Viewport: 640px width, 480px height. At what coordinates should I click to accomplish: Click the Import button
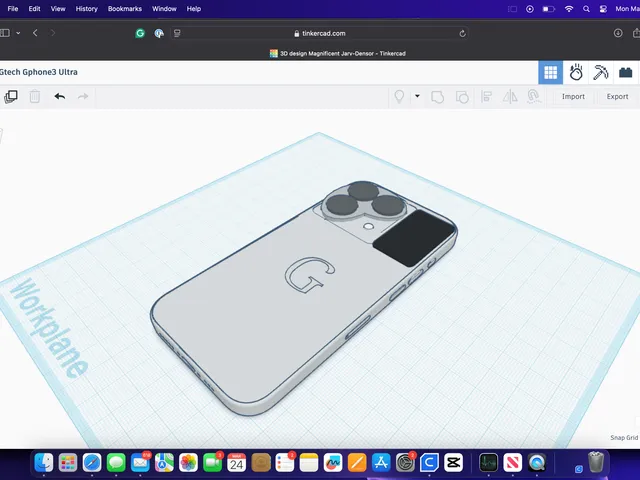point(573,97)
